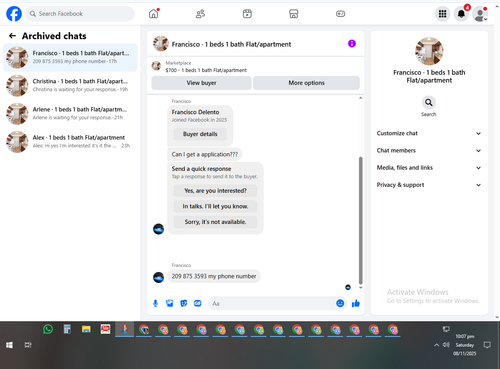Click the microphone voice clip icon

pos(155,303)
